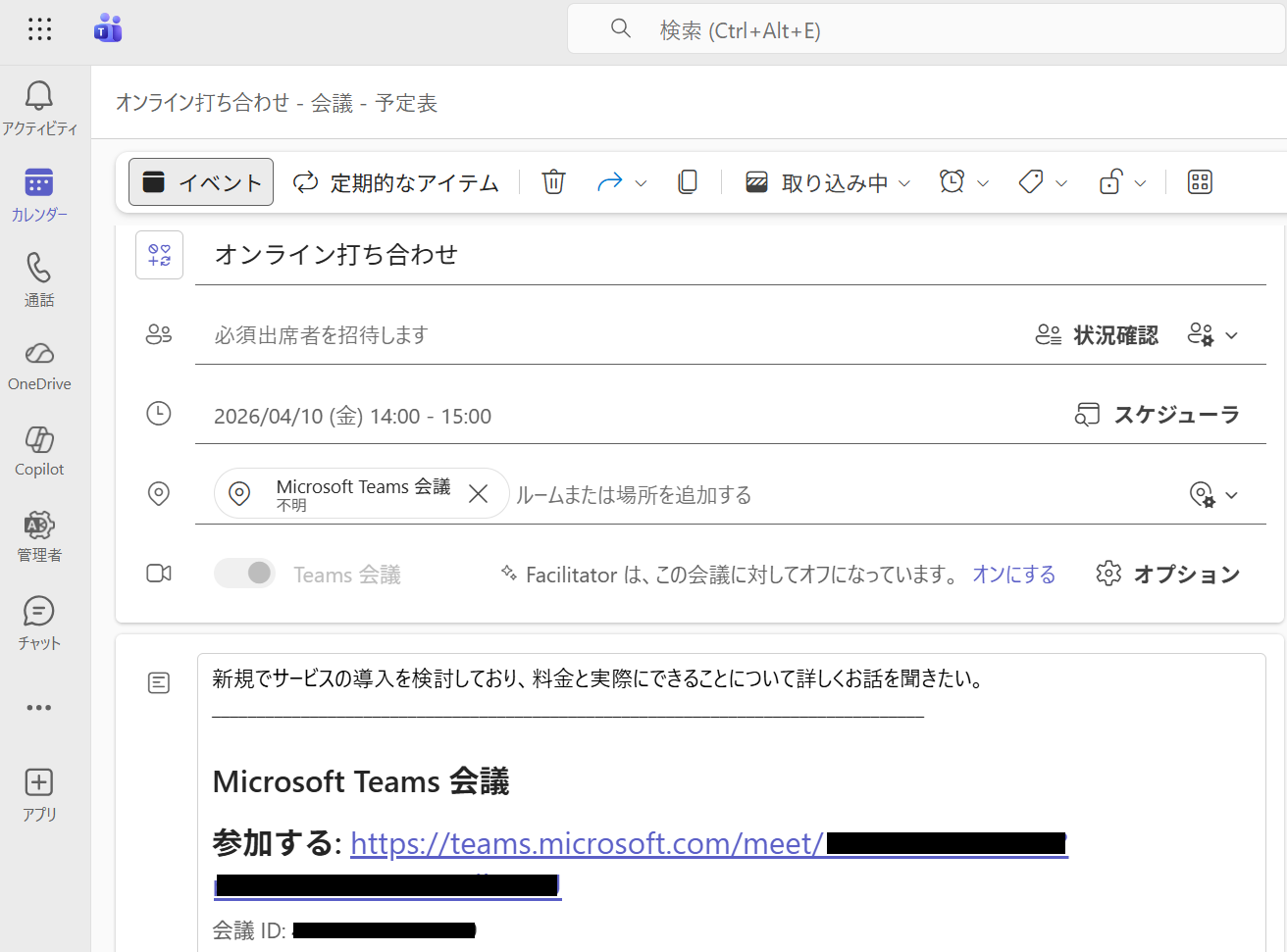Click the date and time field
Screen dimensions: 1287x952
(x=353, y=416)
